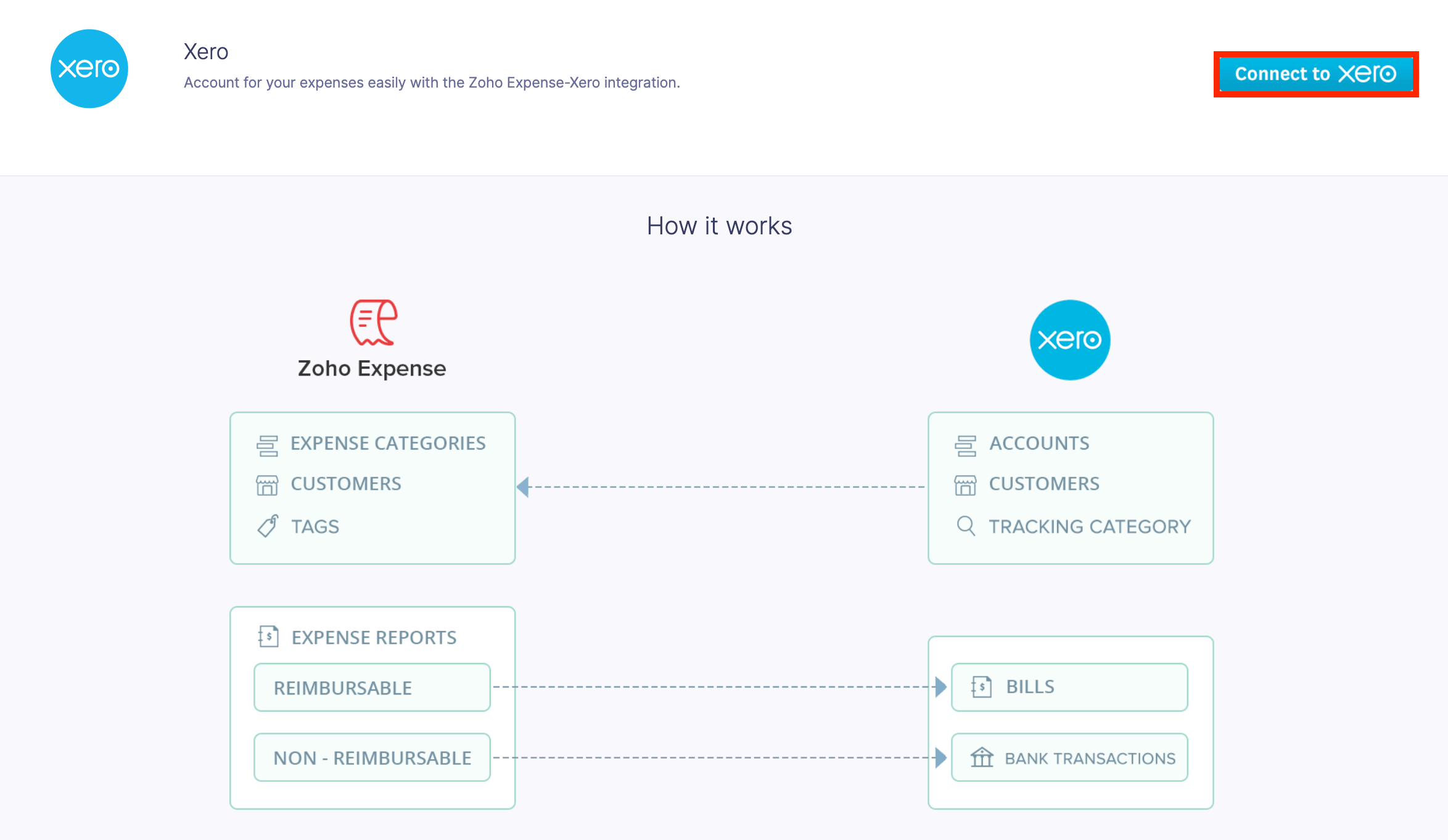
Task: Select the Customers icon under Xero
Action: (x=966, y=484)
